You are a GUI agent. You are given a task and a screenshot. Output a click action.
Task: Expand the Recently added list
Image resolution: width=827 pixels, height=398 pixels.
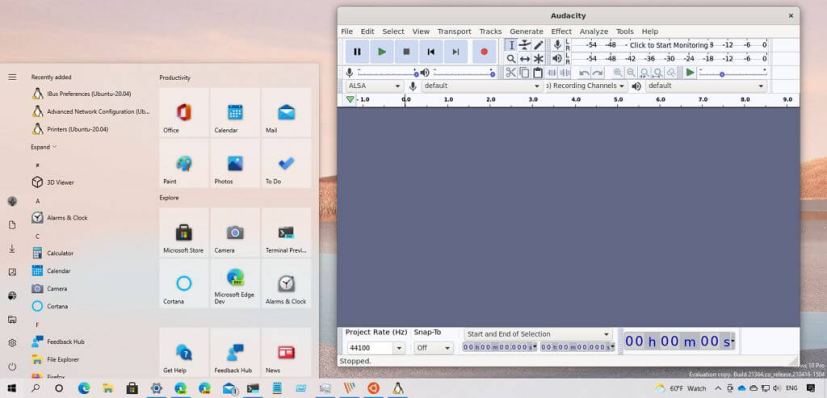[43, 147]
